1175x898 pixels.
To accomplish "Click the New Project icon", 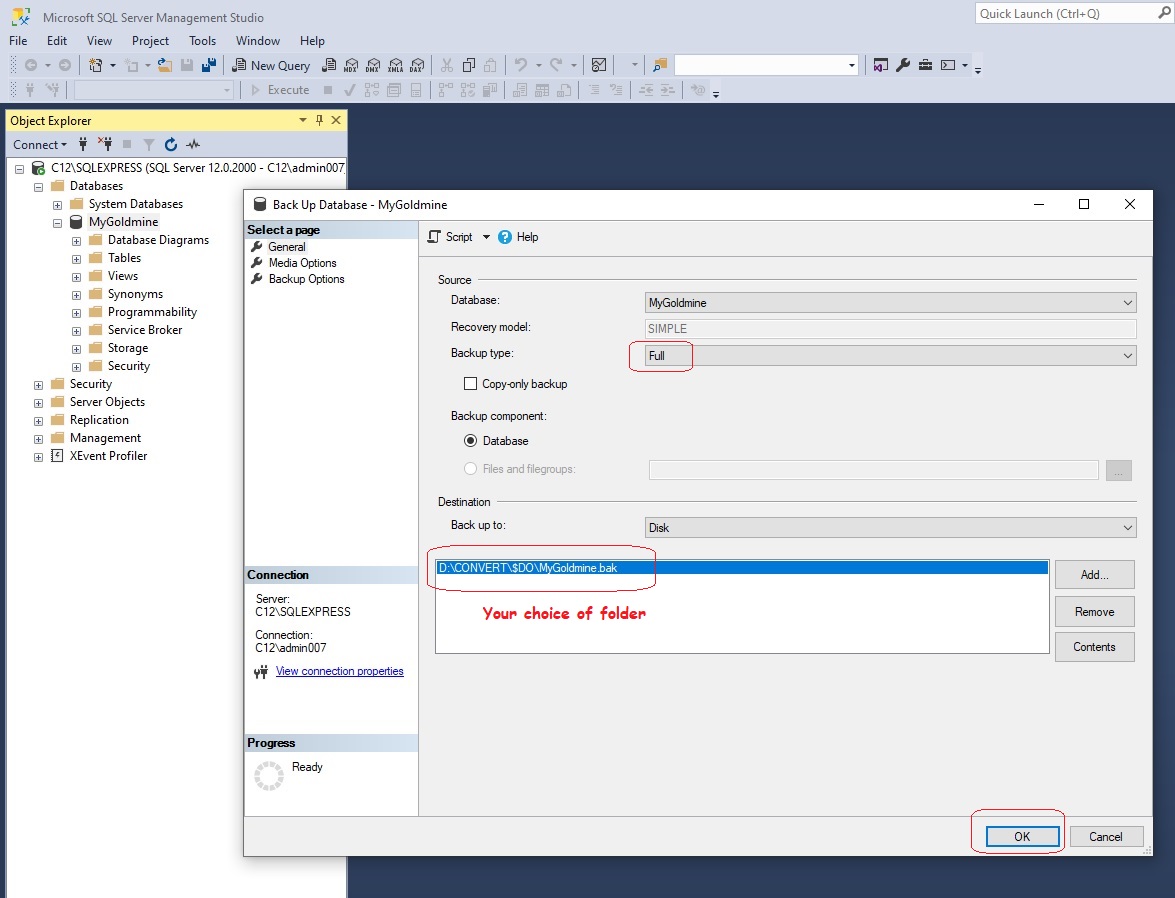I will point(95,65).
